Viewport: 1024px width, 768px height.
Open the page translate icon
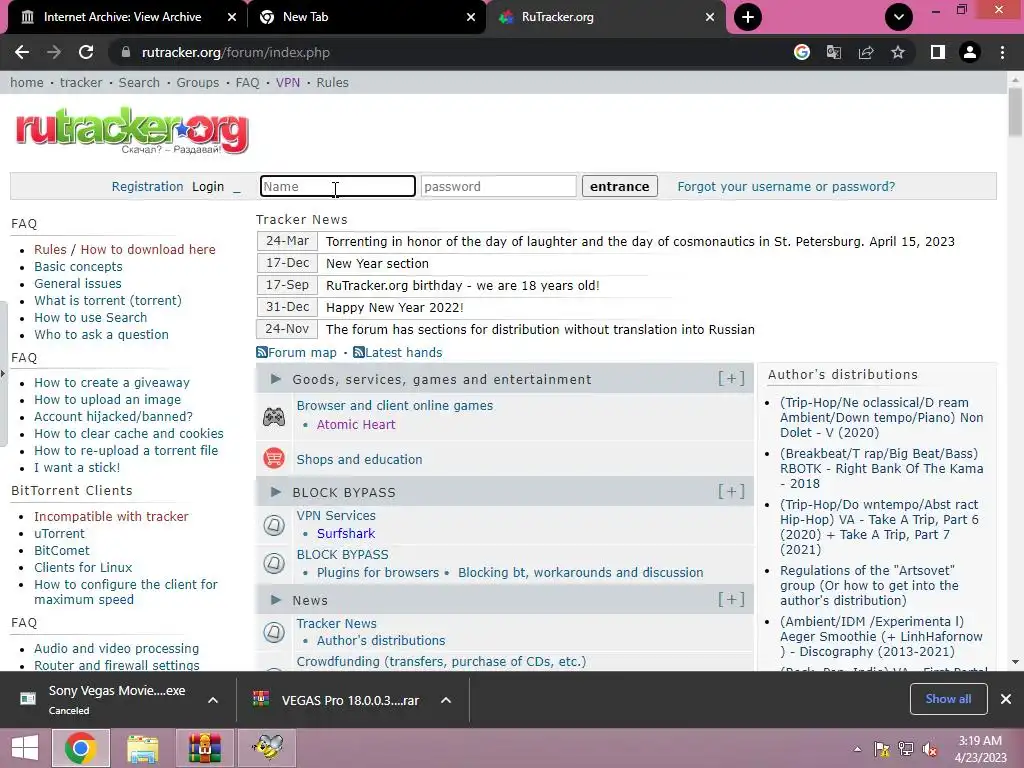tap(834, 52)
